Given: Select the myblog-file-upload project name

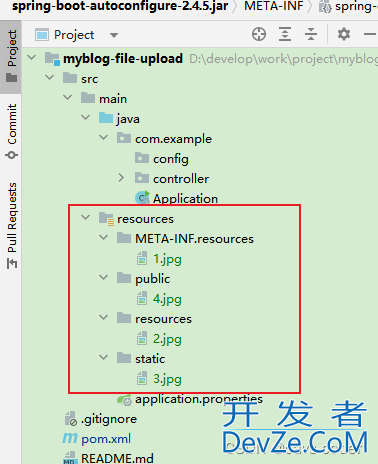Looking at the screenshot, I should (x=123, y=58).
